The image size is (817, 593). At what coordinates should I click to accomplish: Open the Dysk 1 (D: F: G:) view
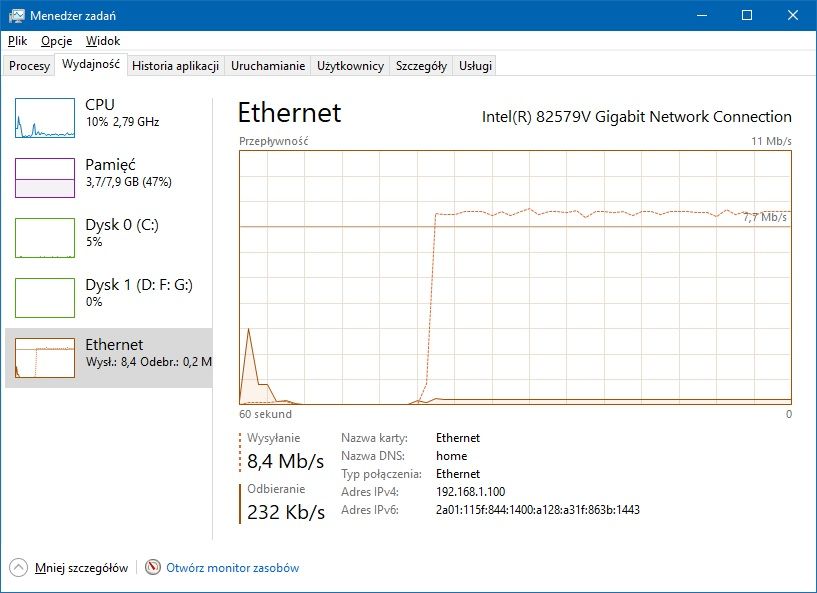(45, 298)
